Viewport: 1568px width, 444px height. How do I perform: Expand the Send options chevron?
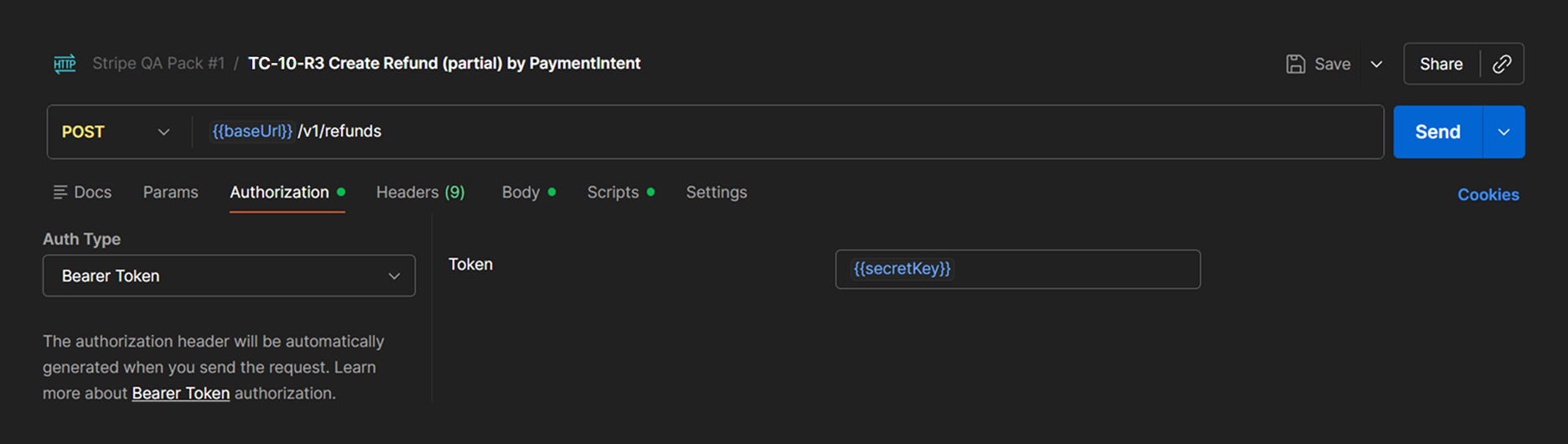click(x=1504, y=132)
